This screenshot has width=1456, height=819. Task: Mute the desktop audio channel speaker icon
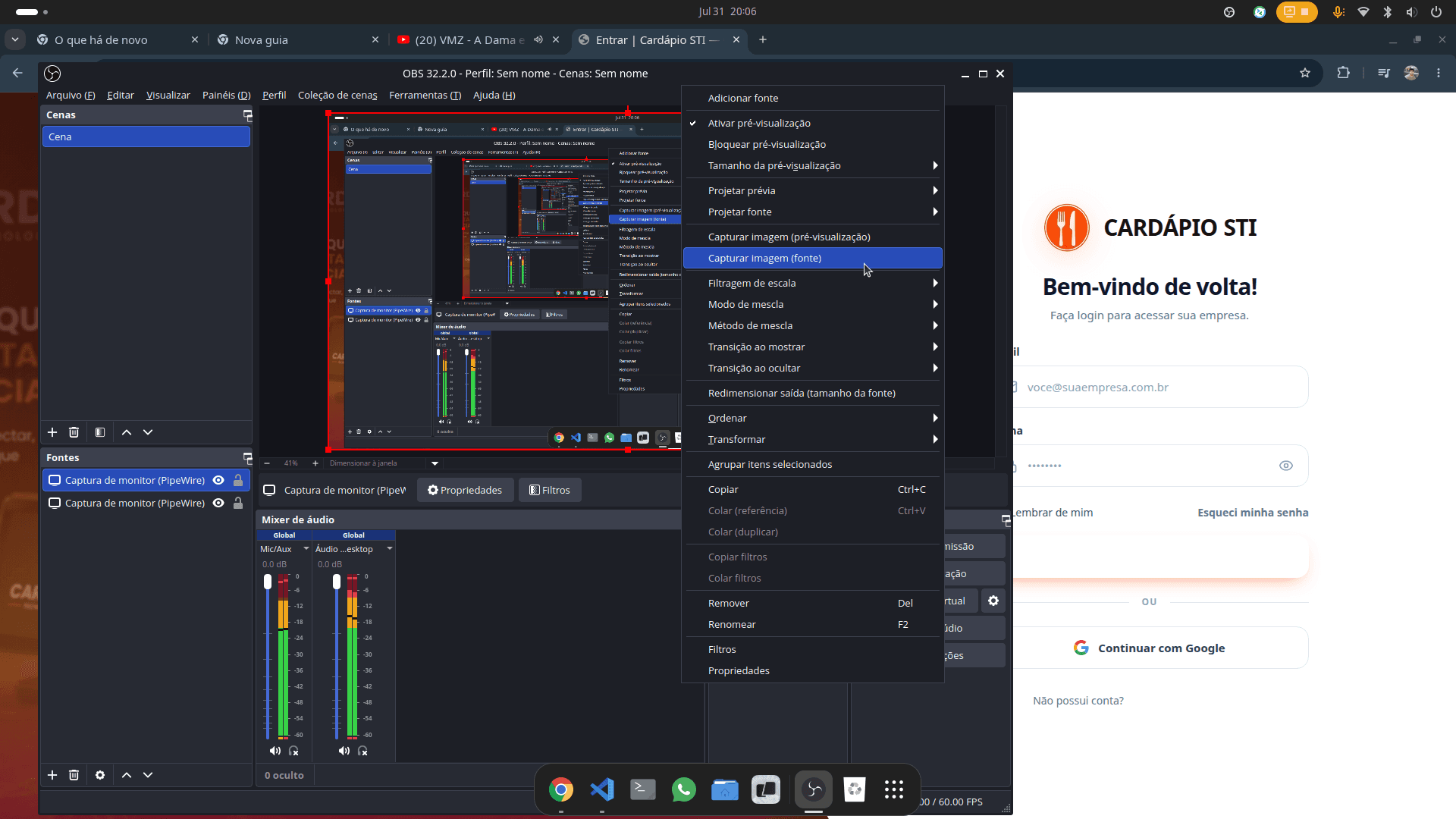(344, 751)
